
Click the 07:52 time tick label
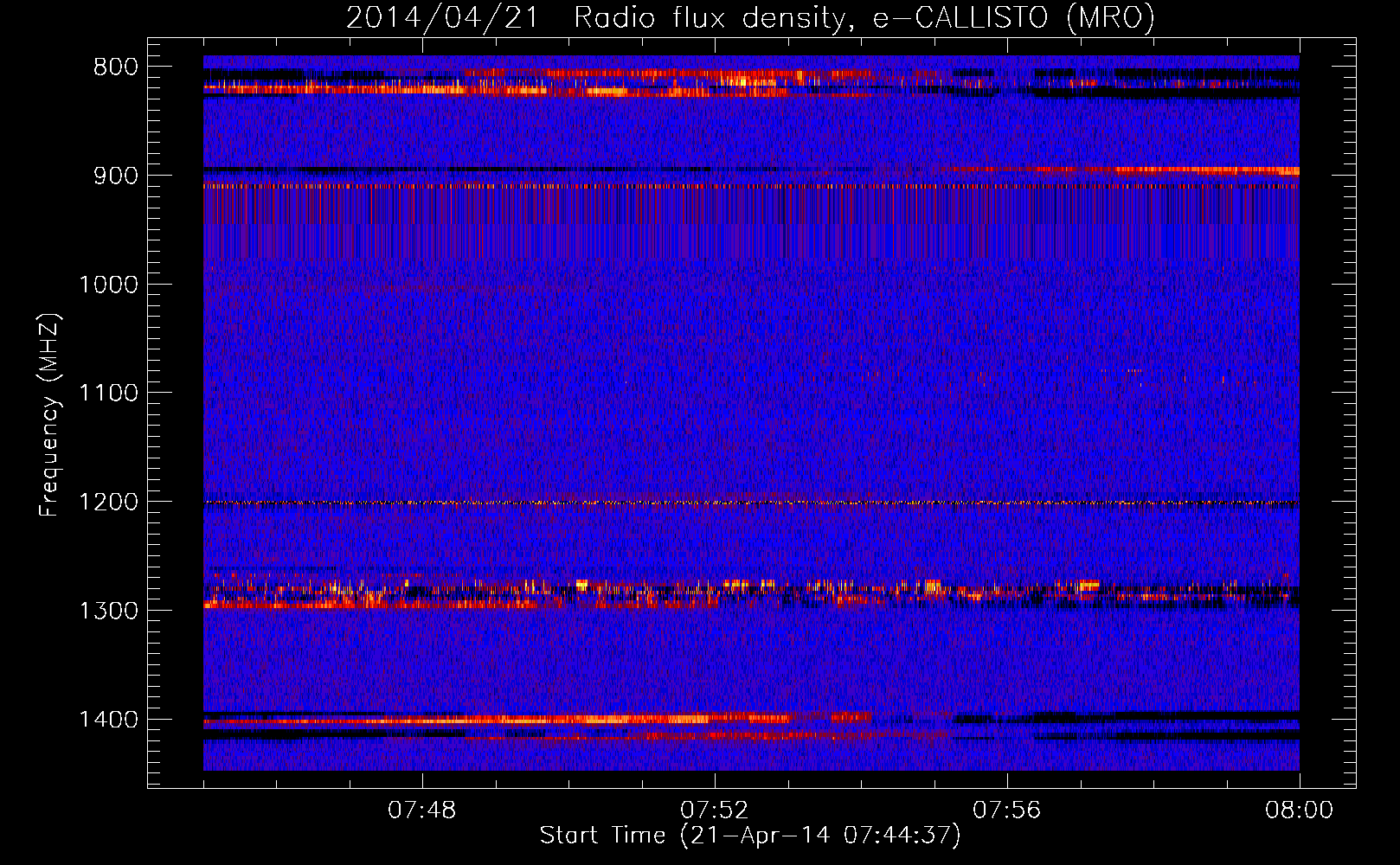click(x=715, y=811)
